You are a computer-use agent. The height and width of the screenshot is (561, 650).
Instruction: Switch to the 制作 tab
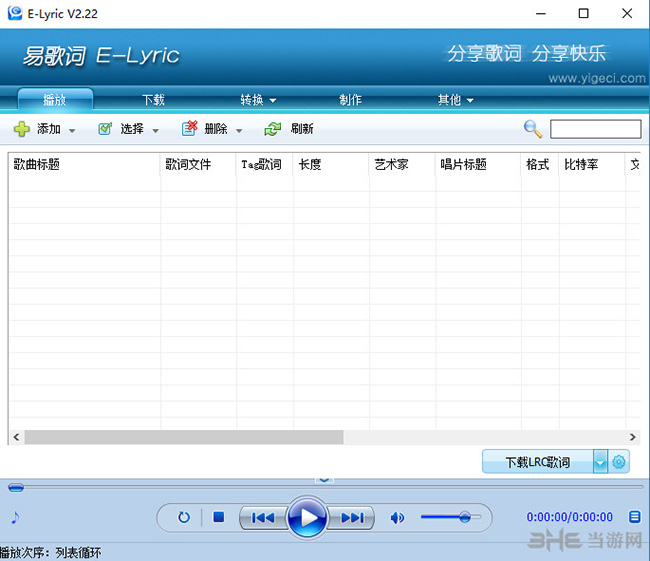(x=350, y=100)
